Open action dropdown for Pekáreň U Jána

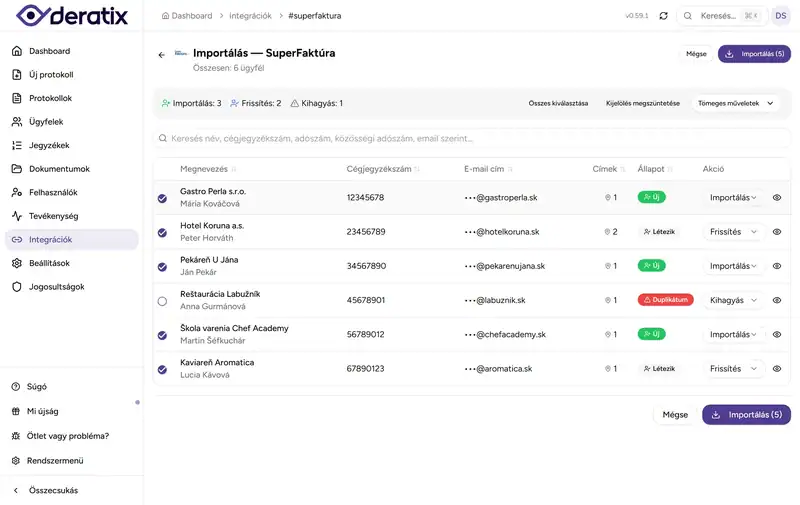point(733,266)
